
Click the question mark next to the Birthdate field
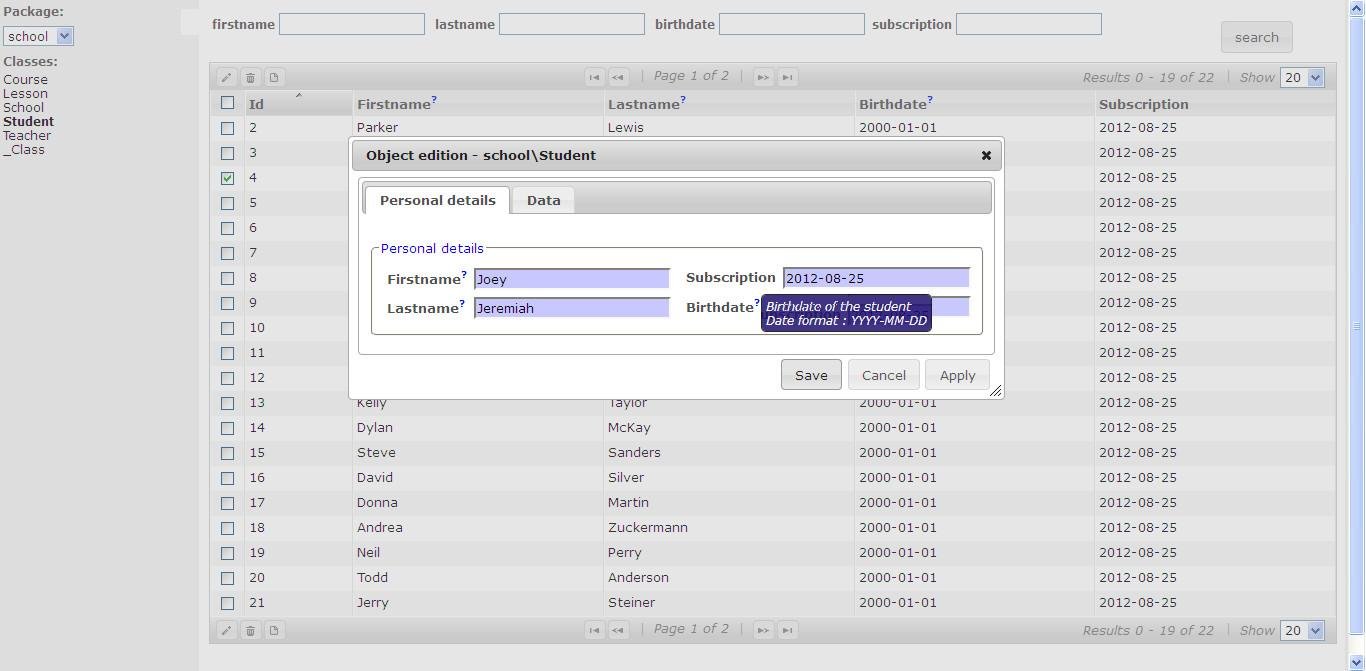click(757, 302)
